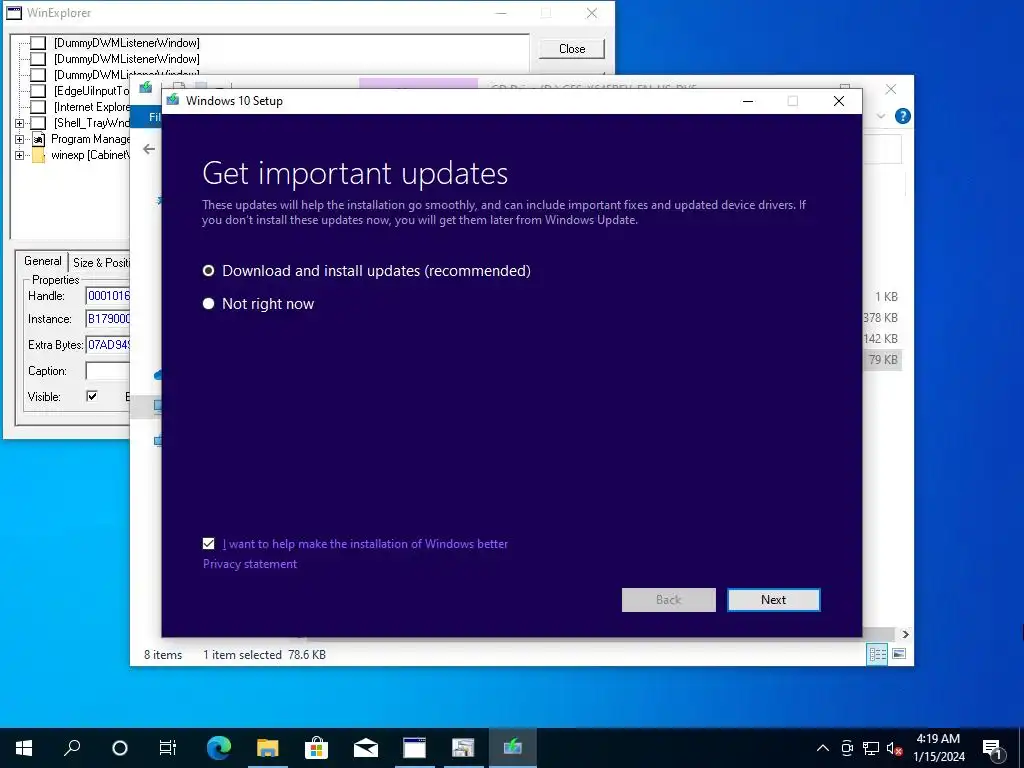Viewport: 1024px width, 768px height.
Task: Click Windows 10 Setup title bar icon
Action: [172, 100]
